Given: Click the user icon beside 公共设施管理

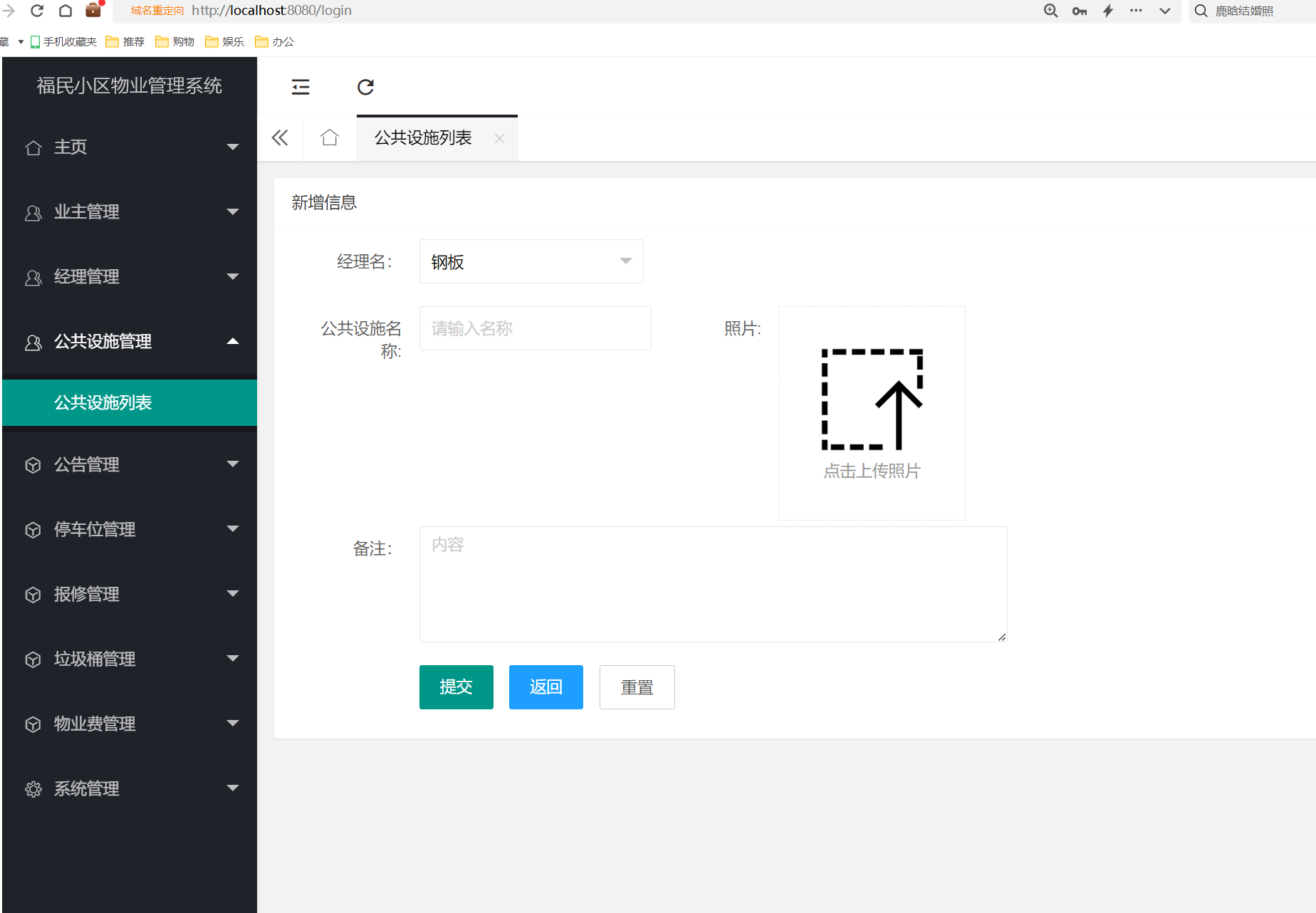Looking at the screenshot, I should (33, 342).
